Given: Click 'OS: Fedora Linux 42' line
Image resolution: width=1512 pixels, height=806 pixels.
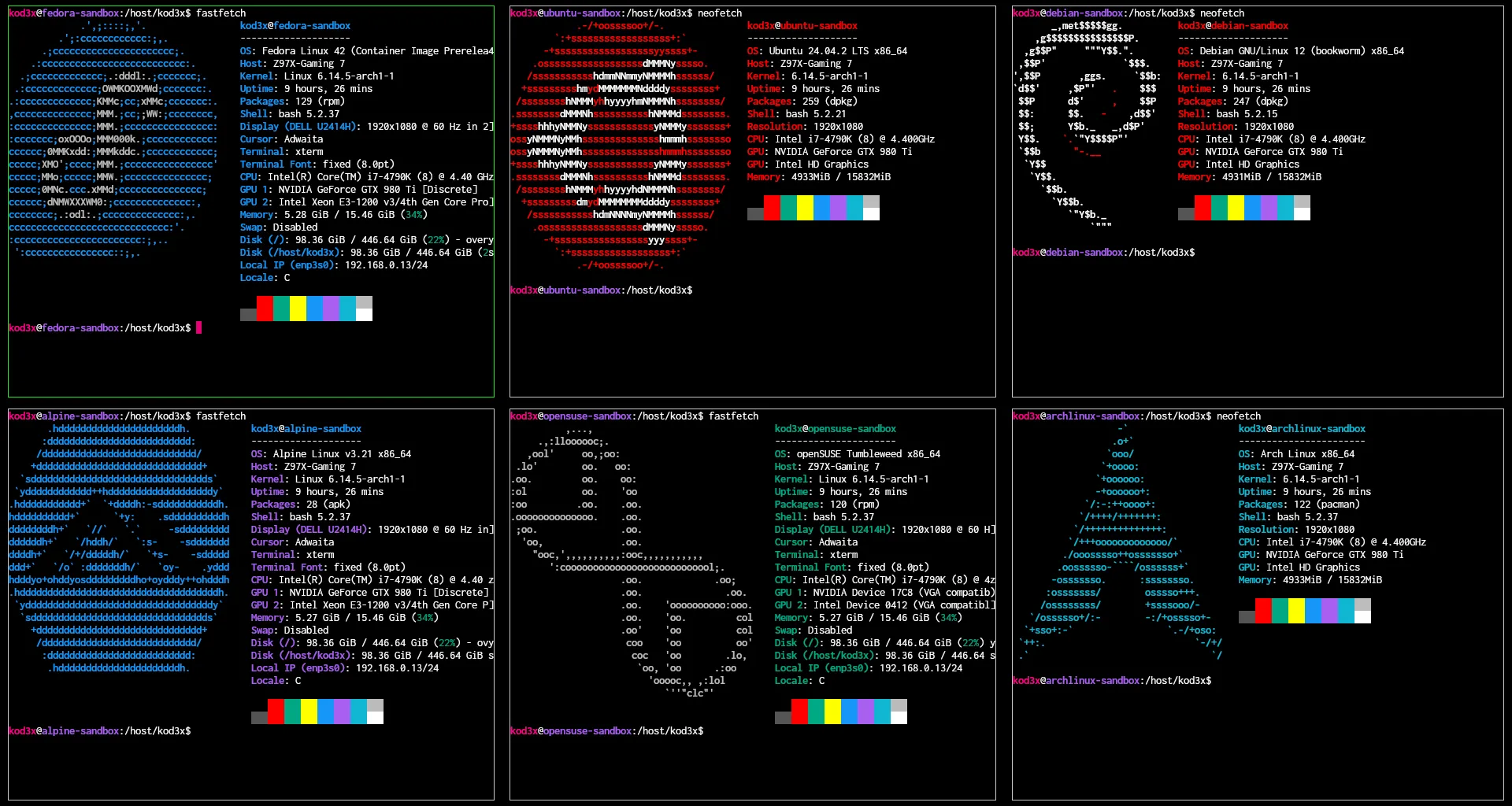Looking at the screenshot, I should [x=367, y=51].
